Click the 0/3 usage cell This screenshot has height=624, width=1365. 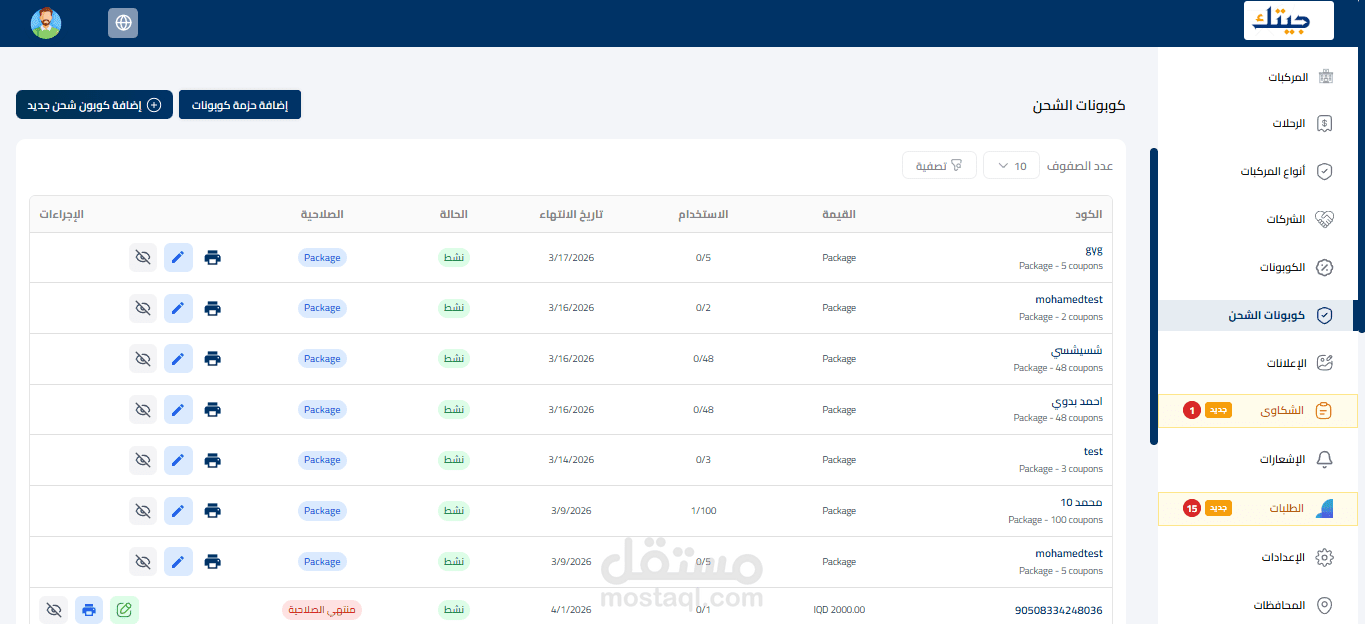click(x=703, y=461)
